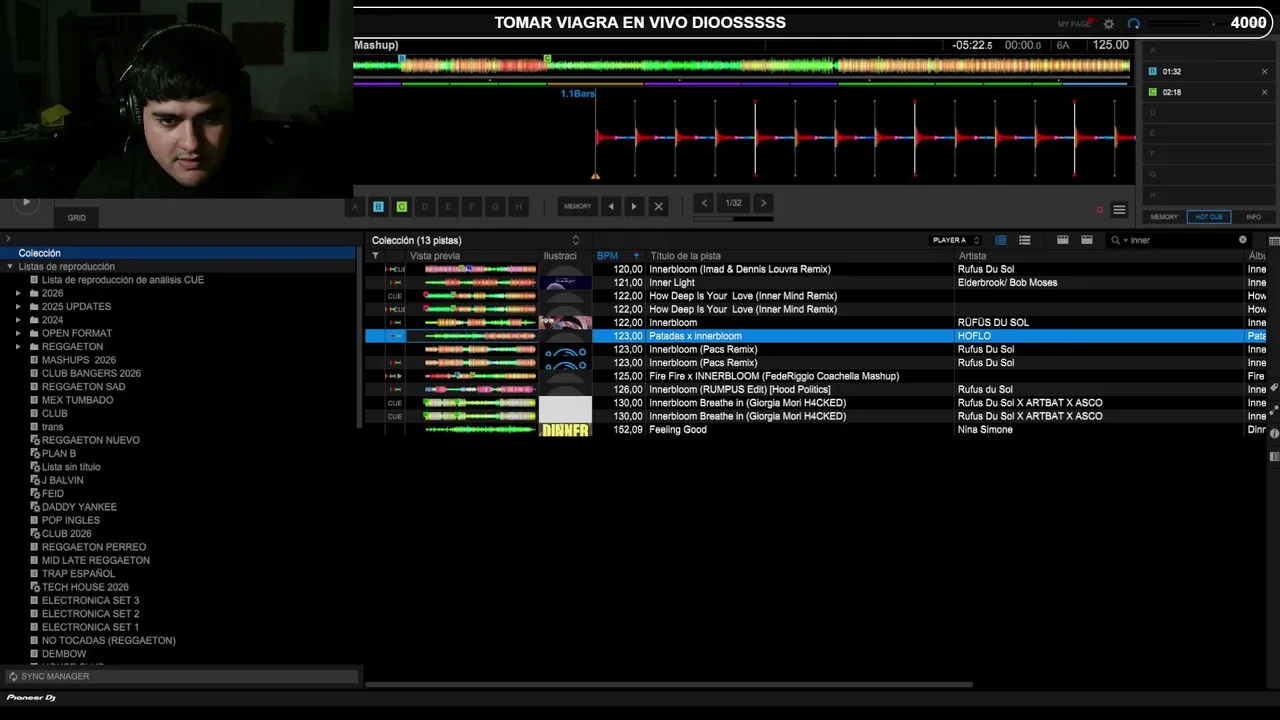1280x720 pixels.
Task: Switch to the second artwork view icon
Action: [x=1087, y=240]
